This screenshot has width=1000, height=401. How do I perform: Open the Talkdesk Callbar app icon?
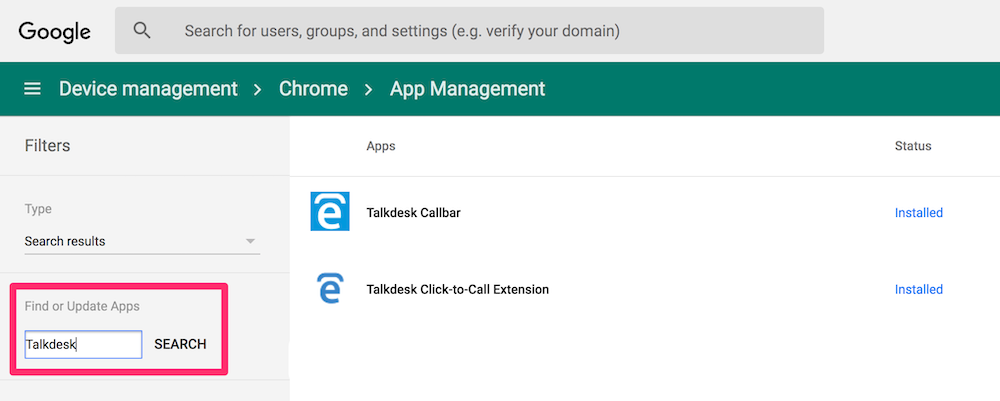coord(330,211)
